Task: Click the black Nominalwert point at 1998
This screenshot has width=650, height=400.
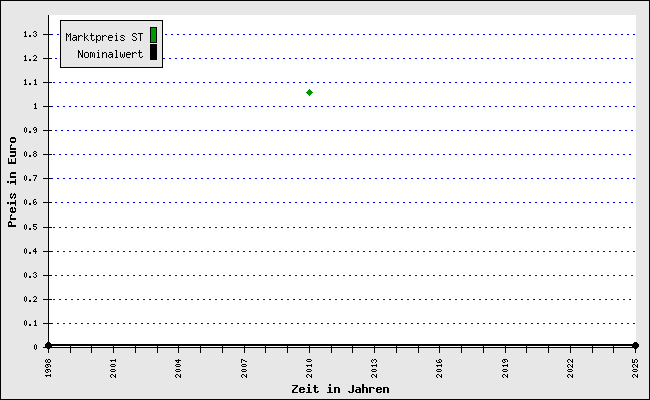Action: (x=48, y=346)
